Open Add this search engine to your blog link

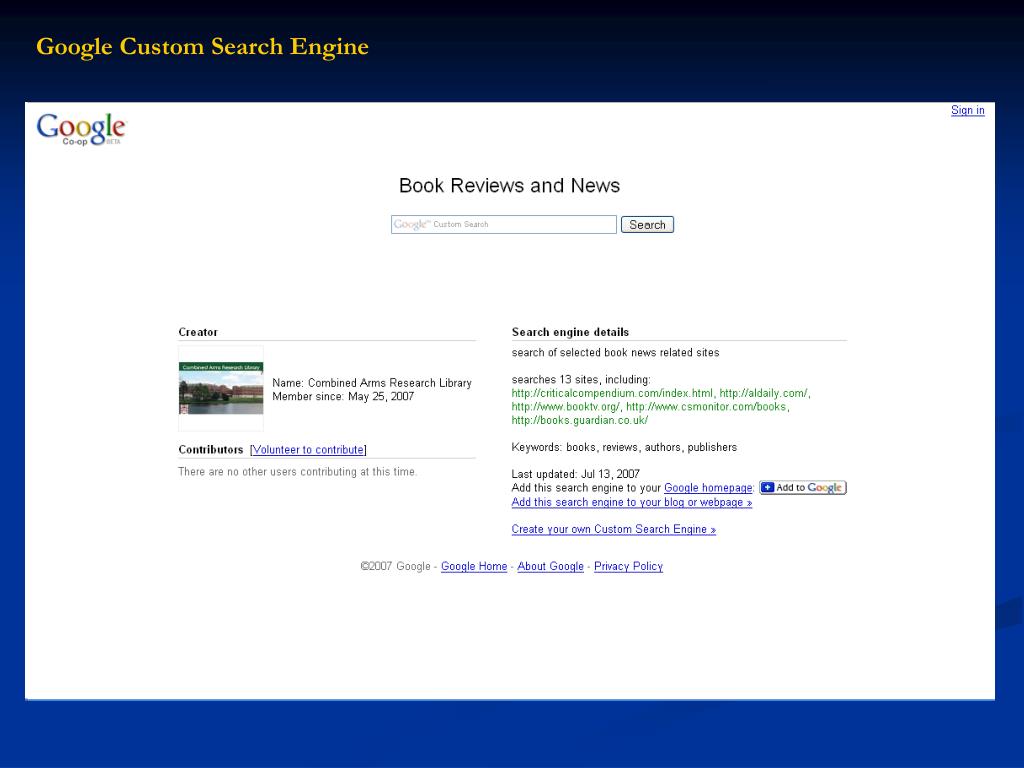coord(632,502)
